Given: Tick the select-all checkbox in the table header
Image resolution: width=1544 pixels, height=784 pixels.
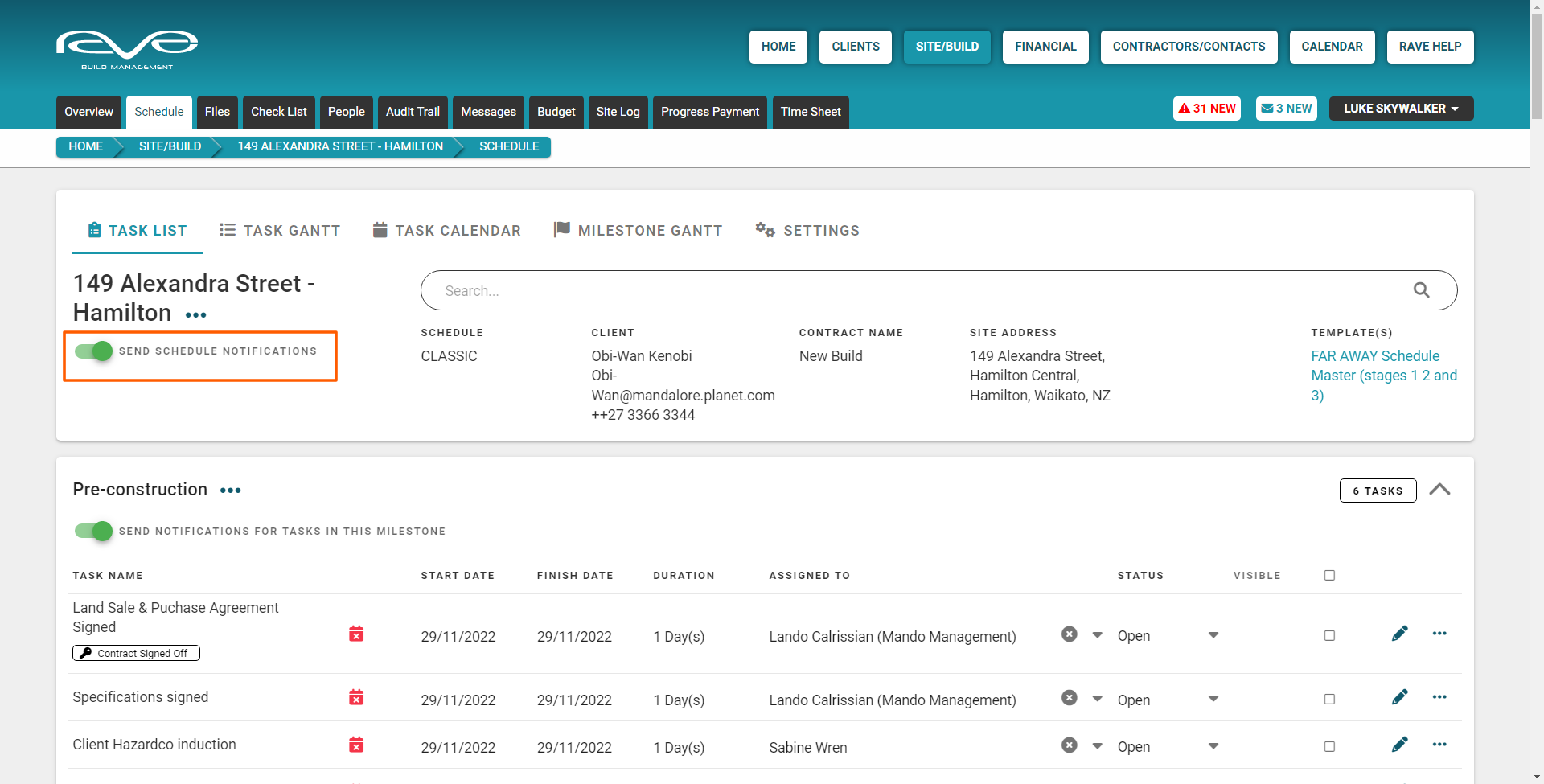Looking at the screenshot, I should [1329, 576].
